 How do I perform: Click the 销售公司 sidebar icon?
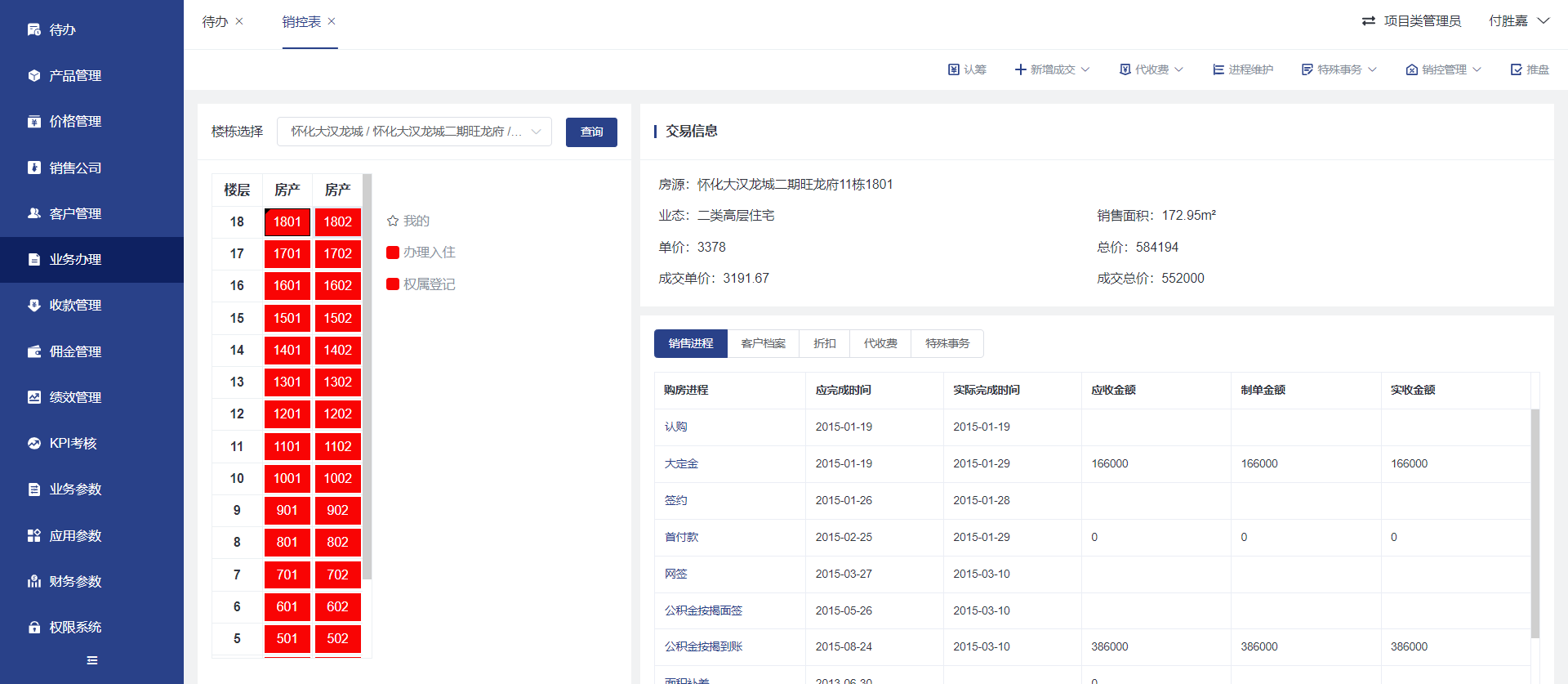coord(34,168)
